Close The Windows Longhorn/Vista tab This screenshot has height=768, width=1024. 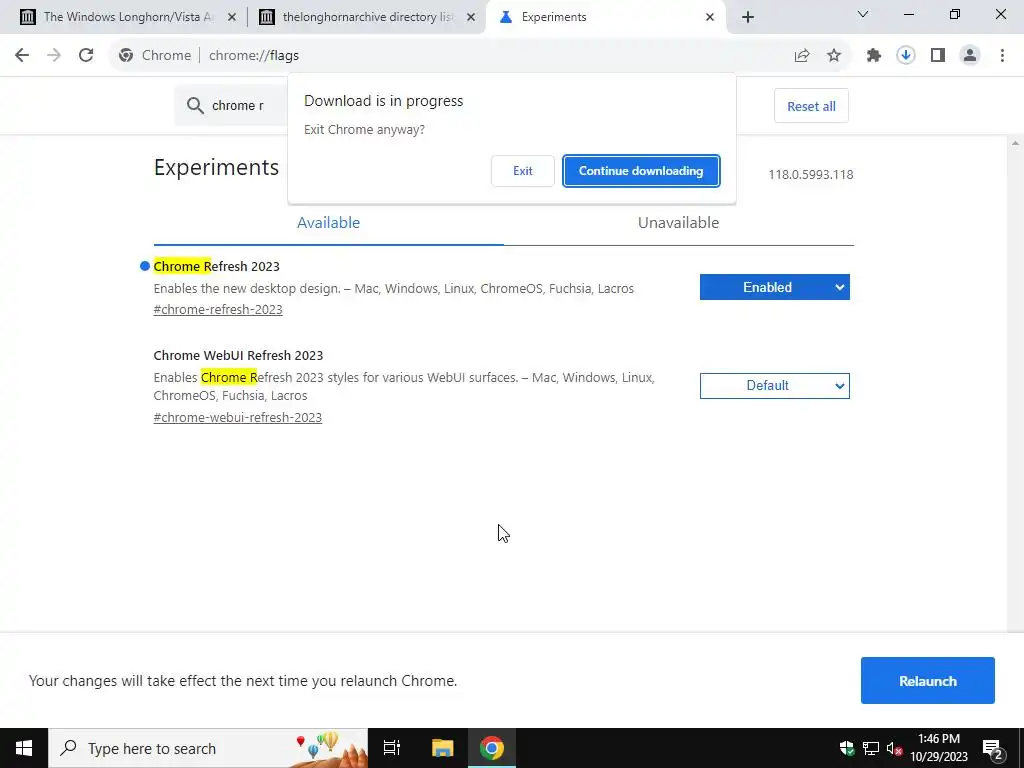pyautogui.click(x=231, y=17)
